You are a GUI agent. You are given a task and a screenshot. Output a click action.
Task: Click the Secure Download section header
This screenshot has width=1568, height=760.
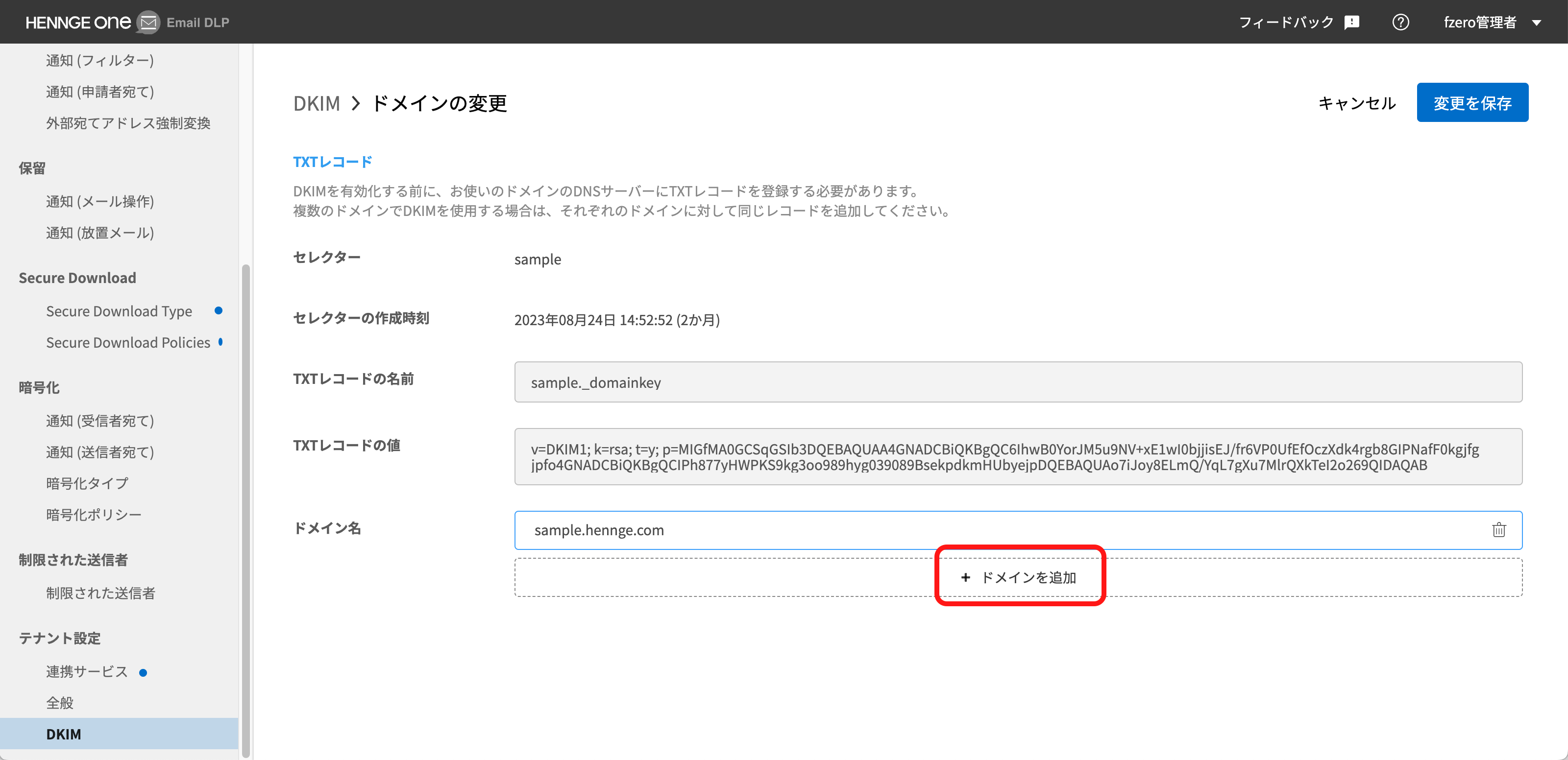[x=77, y=278]
